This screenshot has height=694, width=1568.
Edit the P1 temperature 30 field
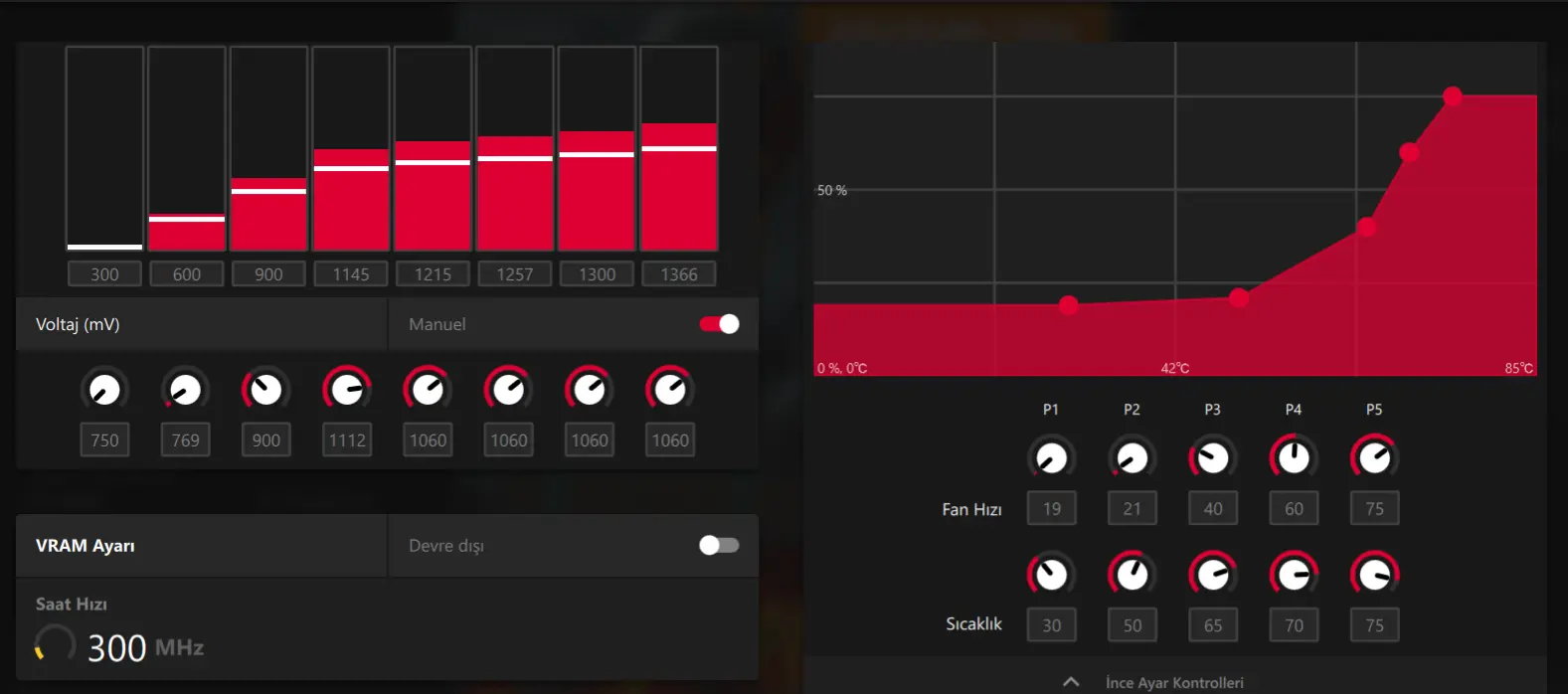pos(1052,625)
